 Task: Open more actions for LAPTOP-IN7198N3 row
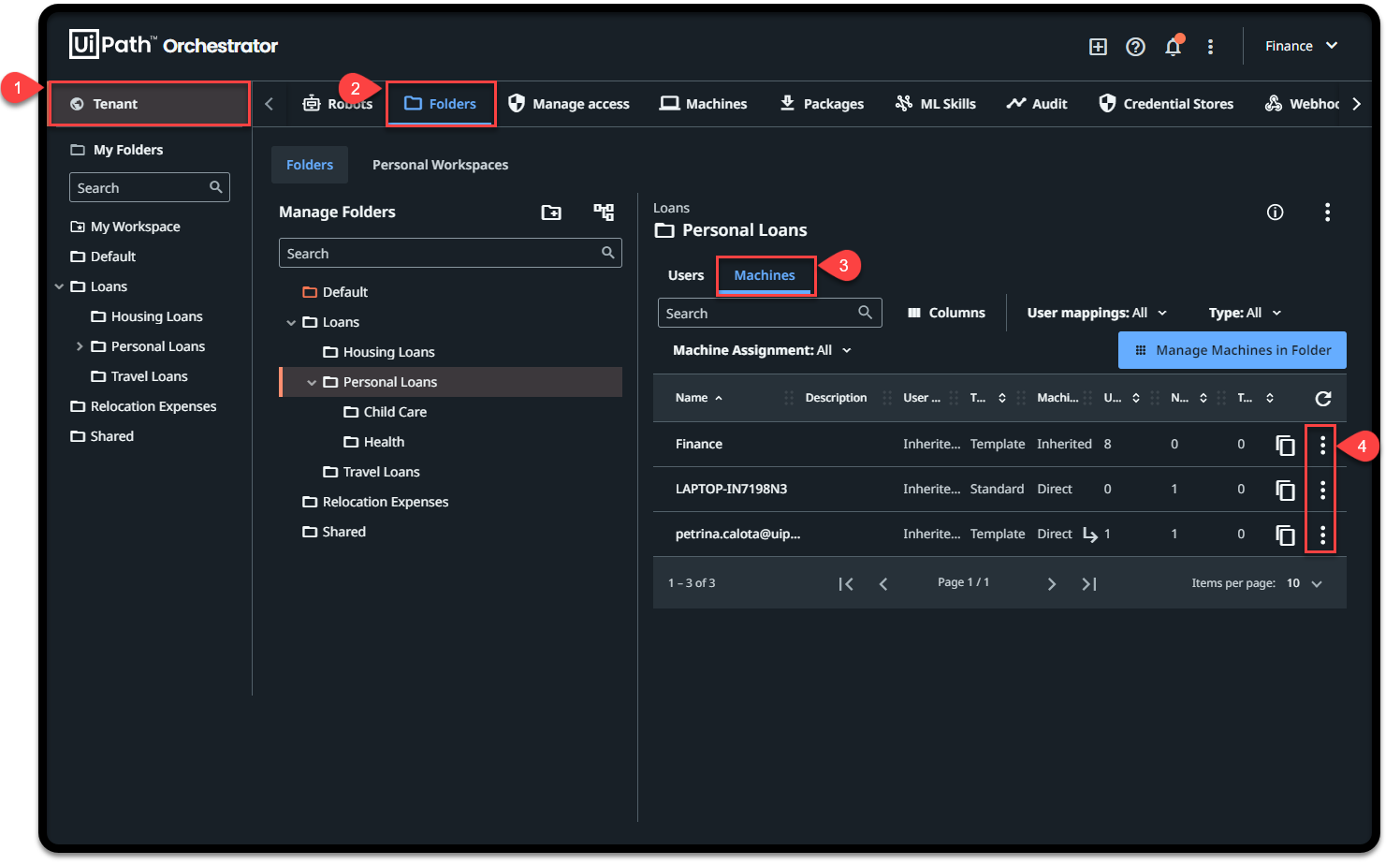tap(1322, 490)
